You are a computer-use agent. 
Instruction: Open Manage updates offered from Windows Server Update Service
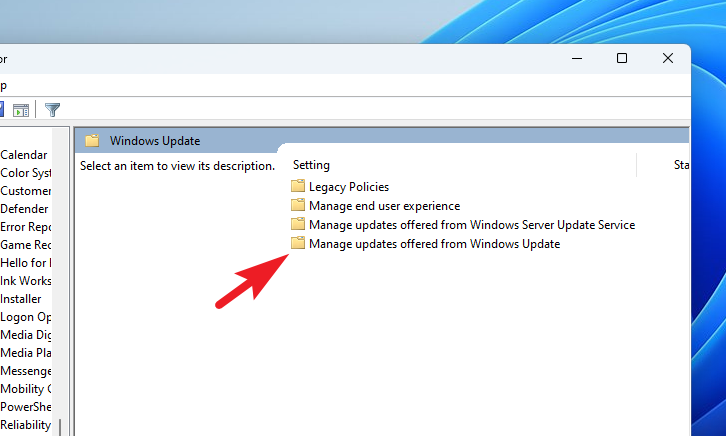click(x=463, y=224)
